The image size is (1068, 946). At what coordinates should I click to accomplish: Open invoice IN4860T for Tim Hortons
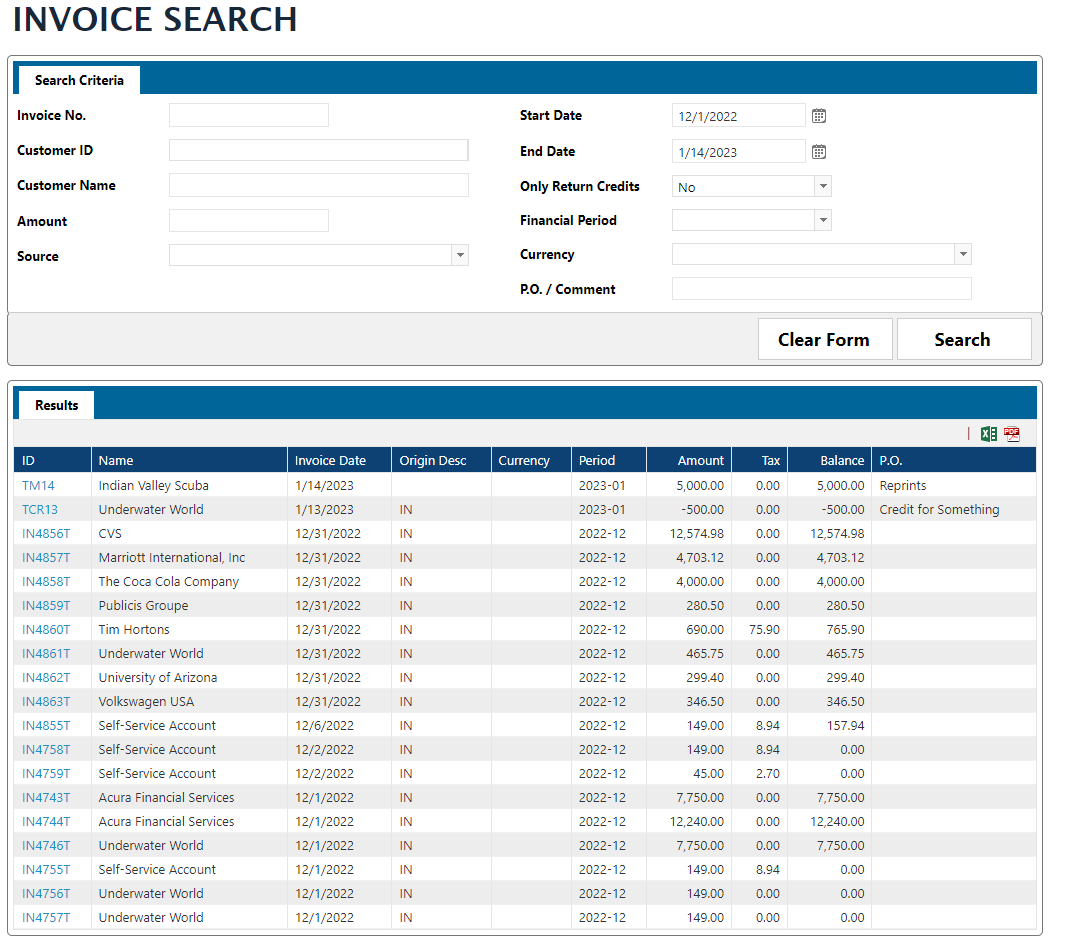(46, 630)
